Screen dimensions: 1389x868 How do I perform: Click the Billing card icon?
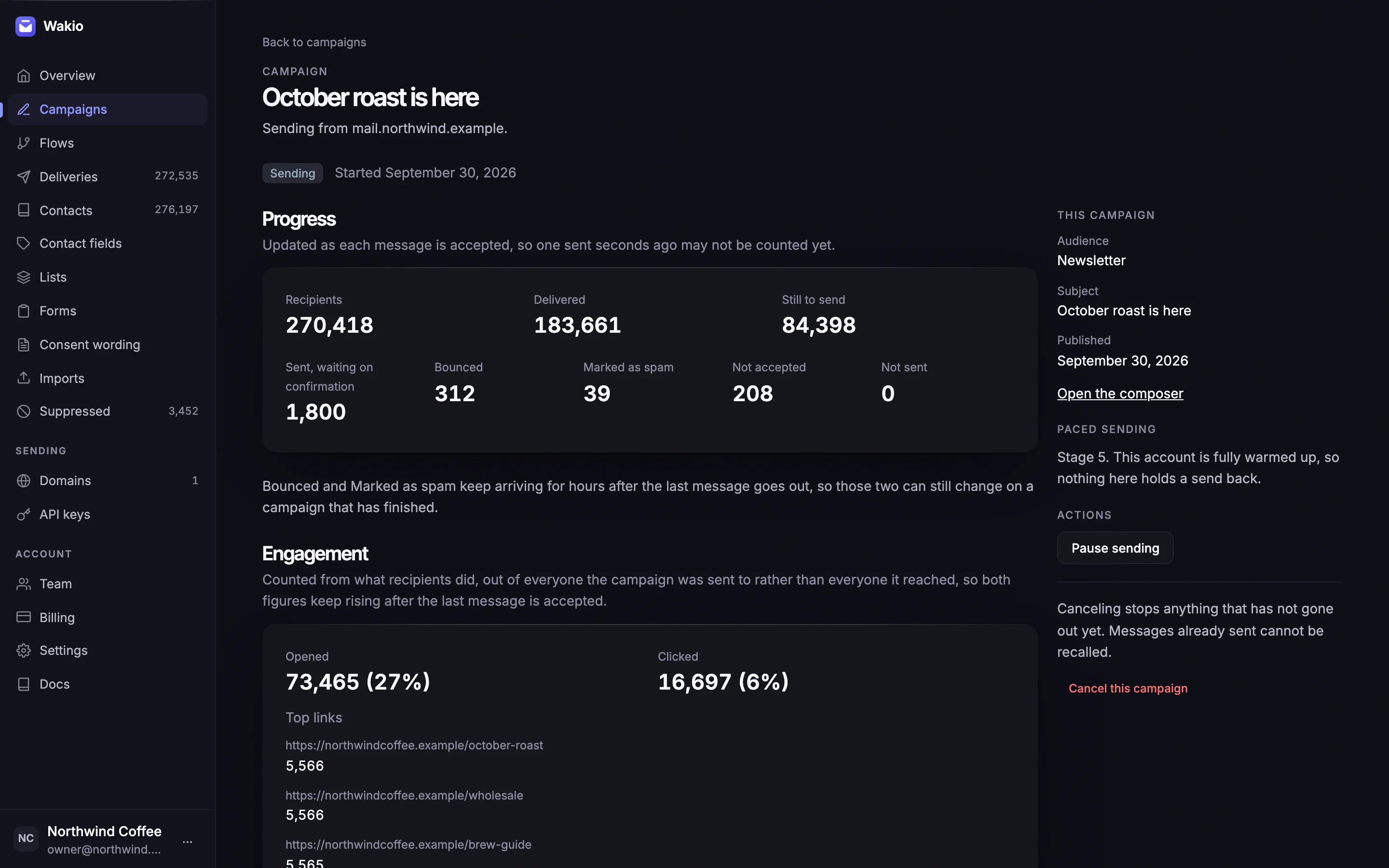click(24, 617)
